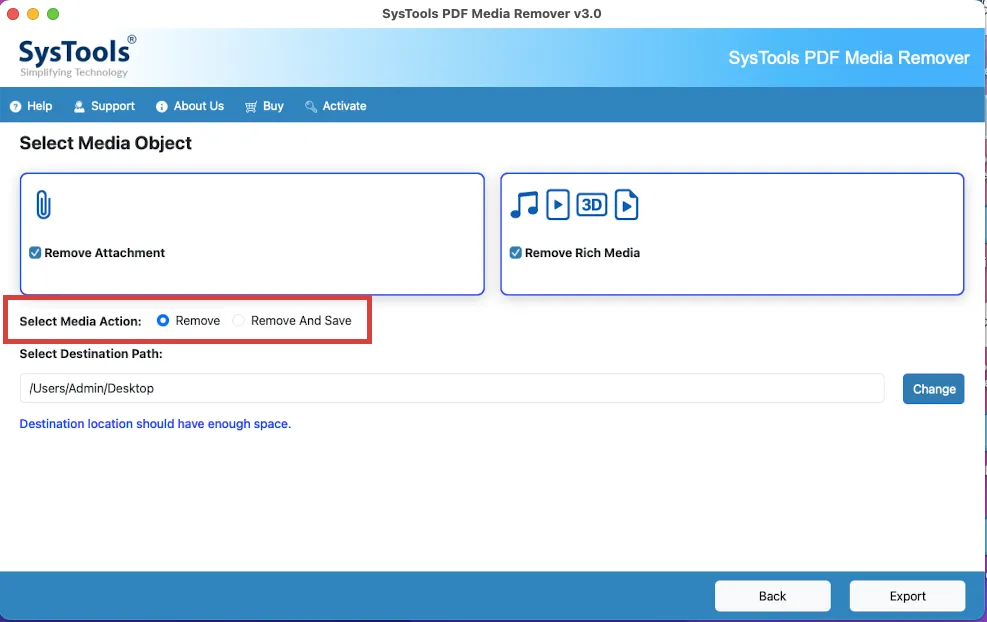Click the Buy shopping cart icon
Viewport: 987px width, 622px height.
[251, 106]
